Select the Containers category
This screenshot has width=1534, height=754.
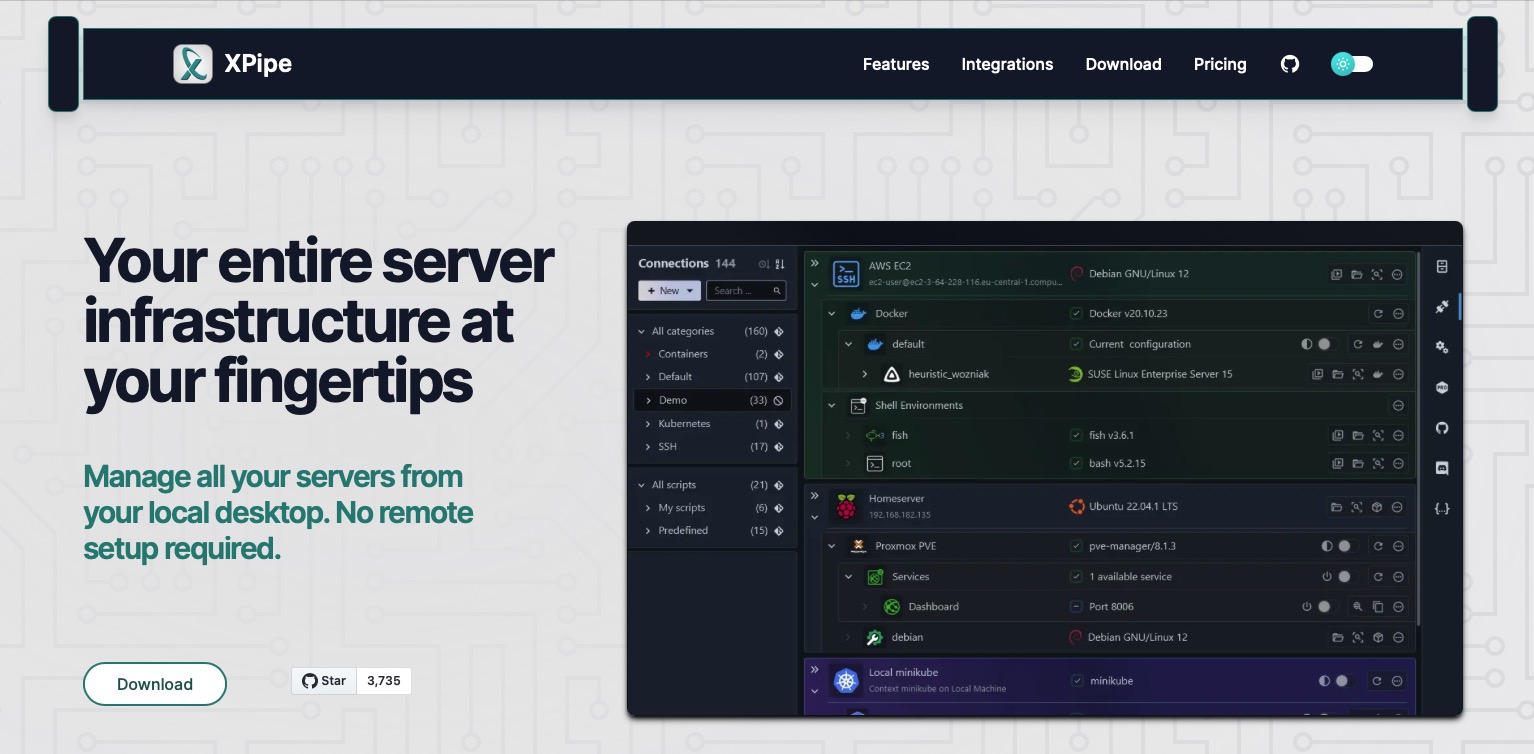[683, 354]
